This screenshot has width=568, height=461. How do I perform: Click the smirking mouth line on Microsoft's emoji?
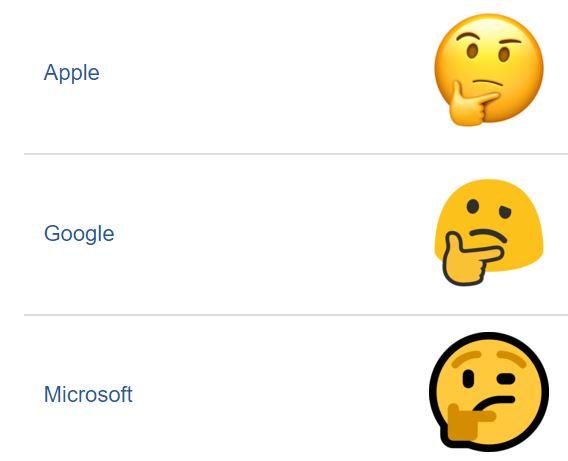coord(494,403)
